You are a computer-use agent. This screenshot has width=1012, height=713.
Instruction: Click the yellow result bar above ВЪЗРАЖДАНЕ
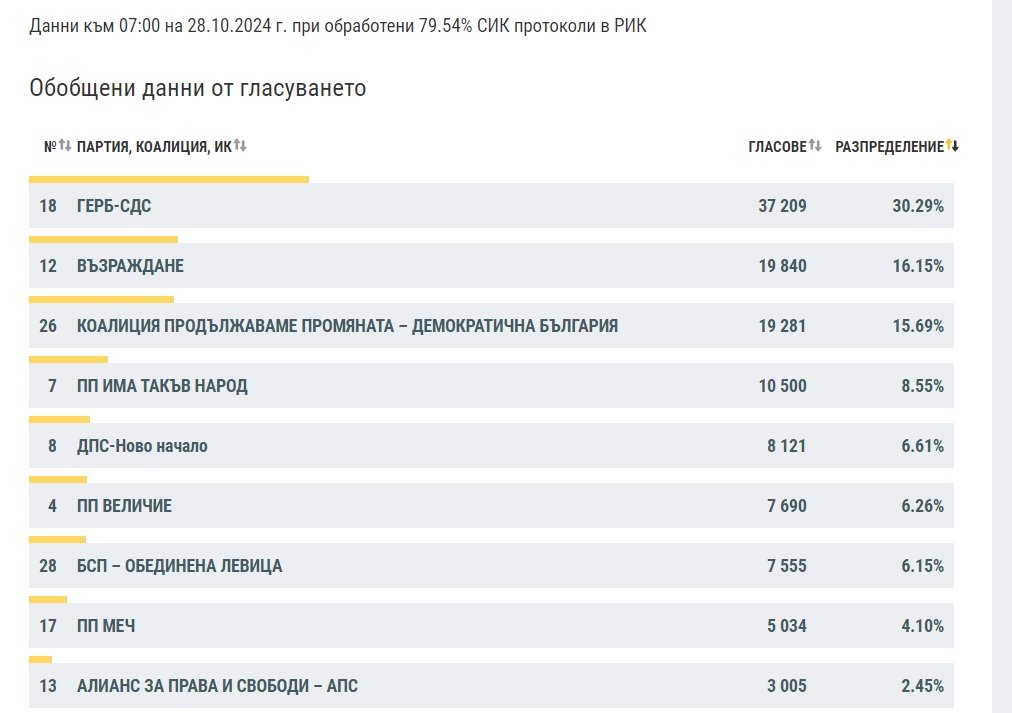pos(103,240)
